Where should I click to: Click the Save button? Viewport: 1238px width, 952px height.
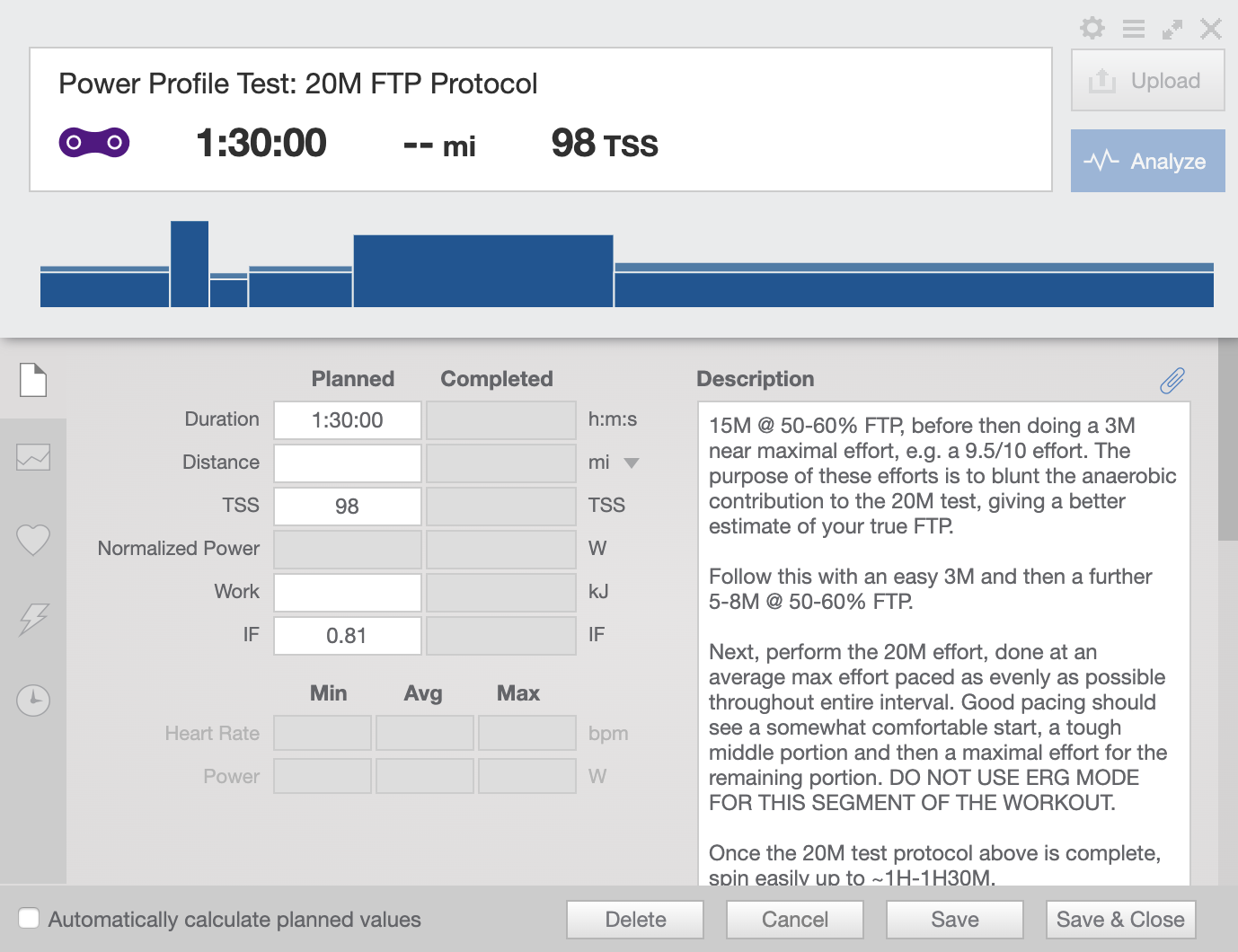point(955,920)
